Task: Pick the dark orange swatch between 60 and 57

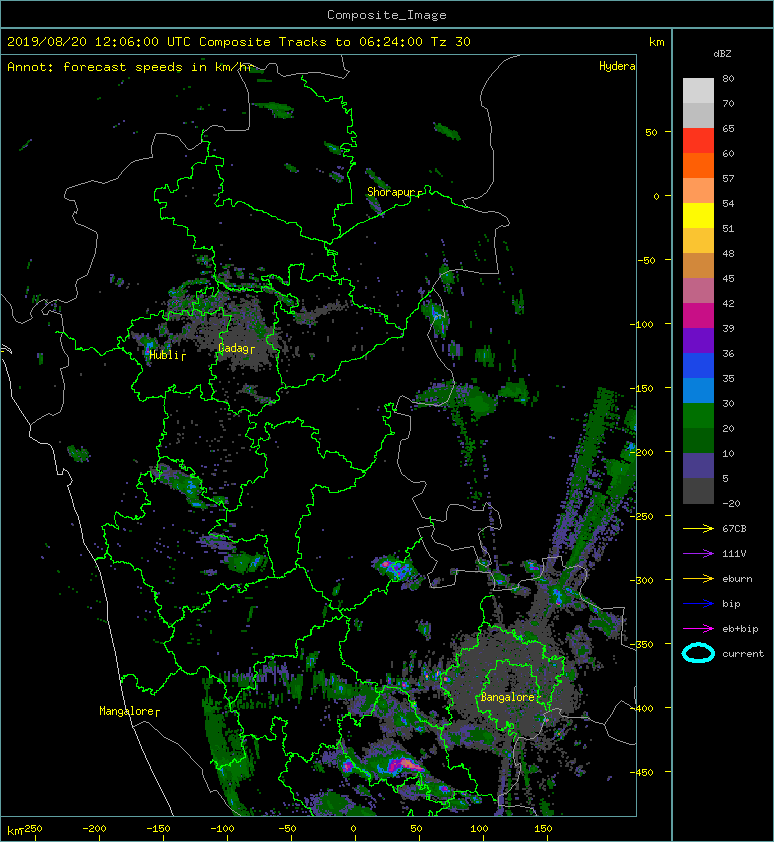Action: pos(698,165)
